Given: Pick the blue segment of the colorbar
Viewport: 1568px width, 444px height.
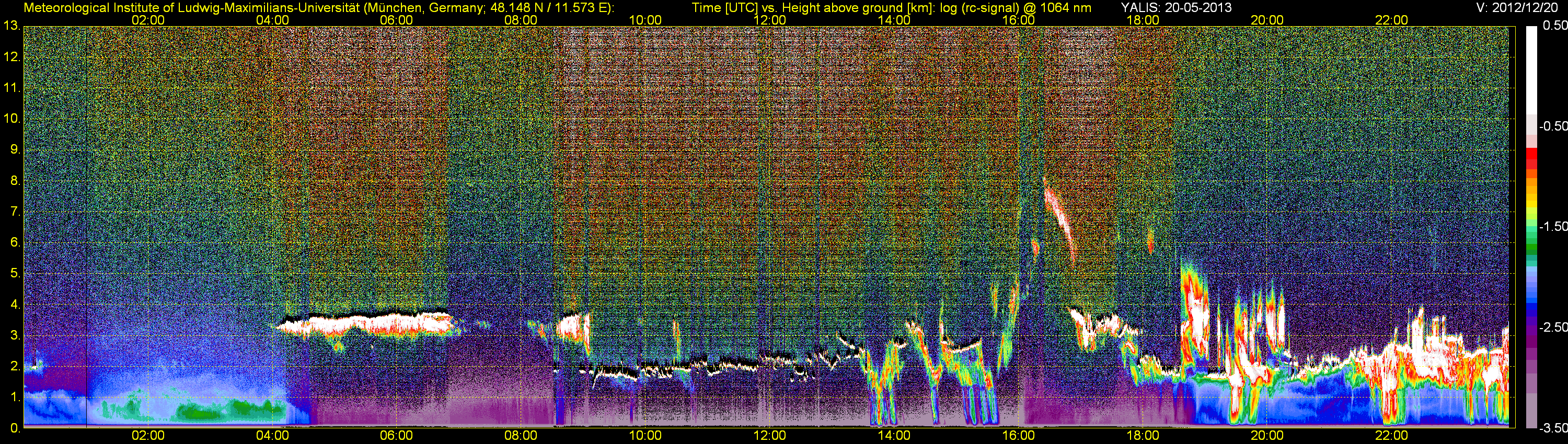Looking at the screenshot, I should pos(1531,307).
